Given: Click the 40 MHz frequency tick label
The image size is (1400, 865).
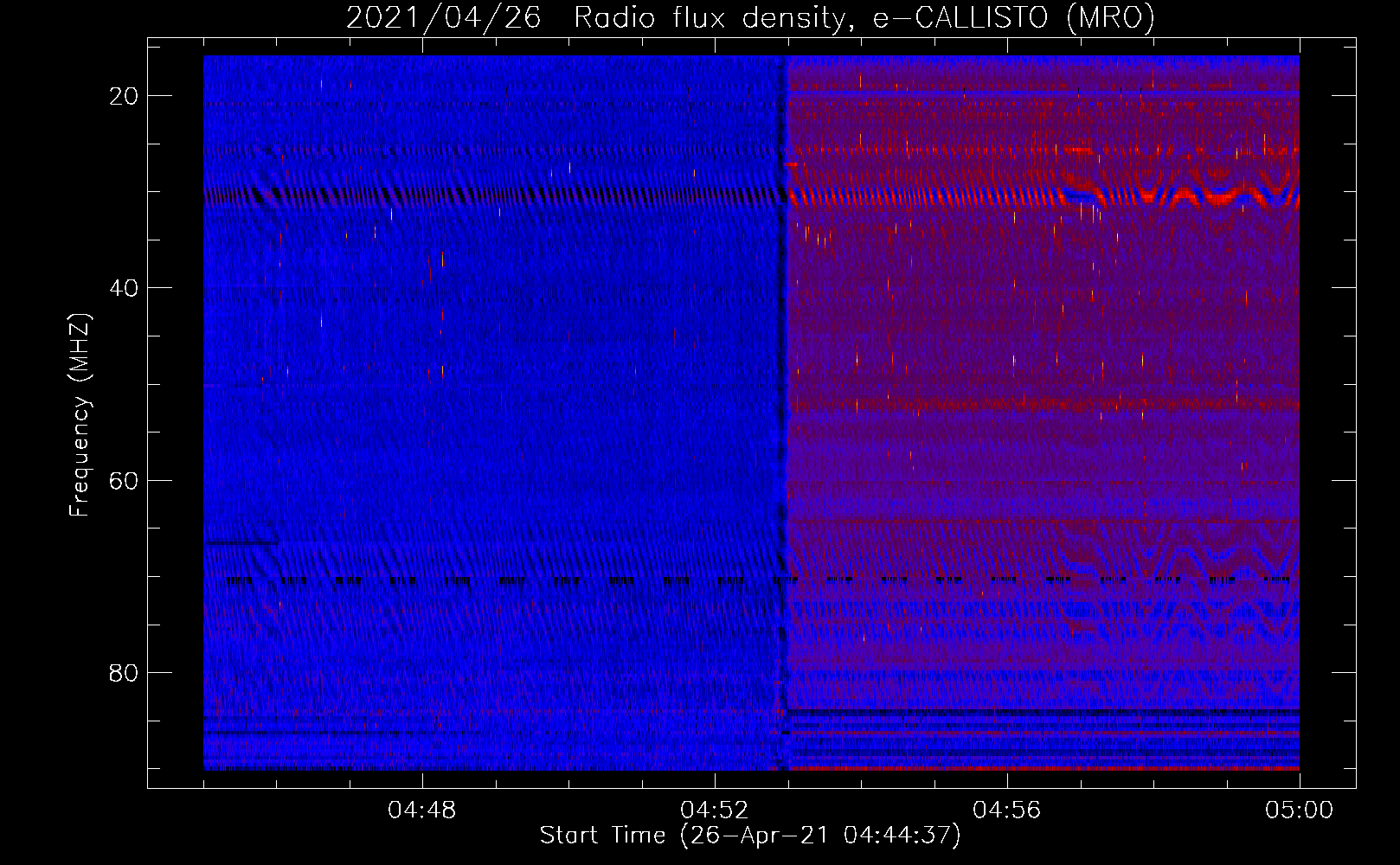Looking at the screenshot, I should point(124,288).
